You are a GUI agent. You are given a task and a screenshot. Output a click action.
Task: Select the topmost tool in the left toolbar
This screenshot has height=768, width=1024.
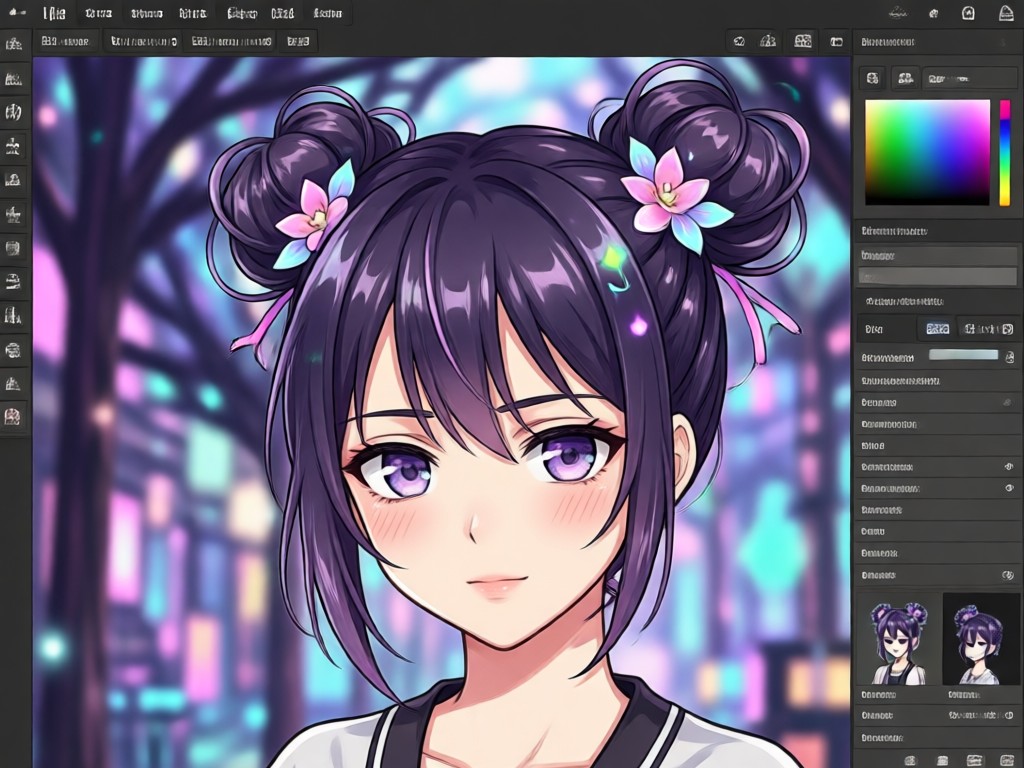[x=14, y=44]
